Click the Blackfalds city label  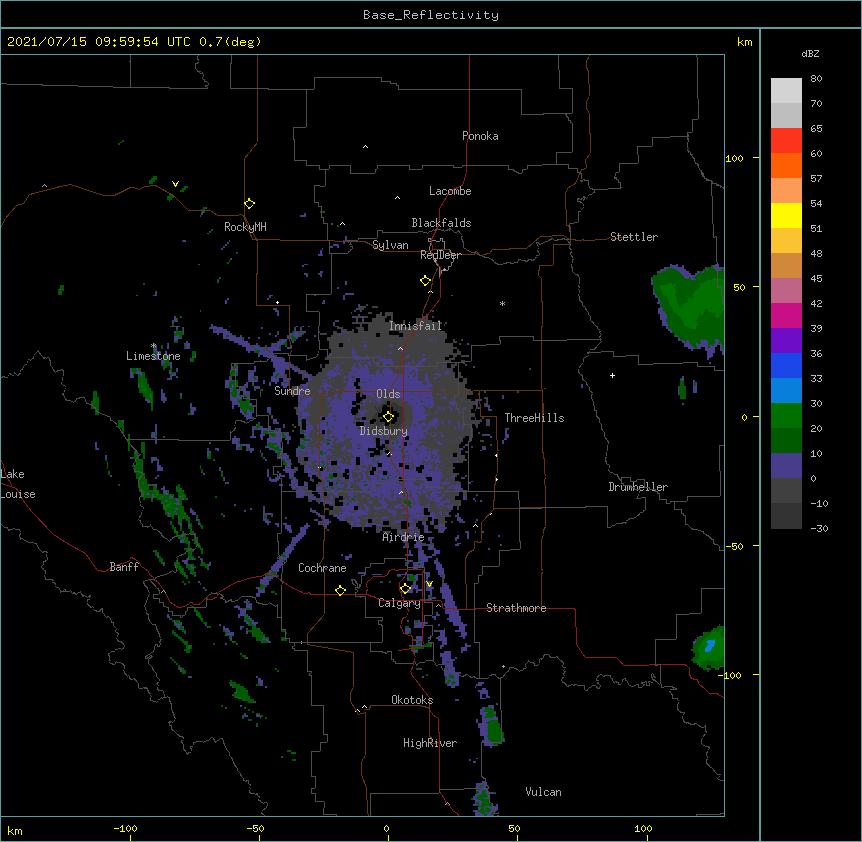(x=441, y=223)
